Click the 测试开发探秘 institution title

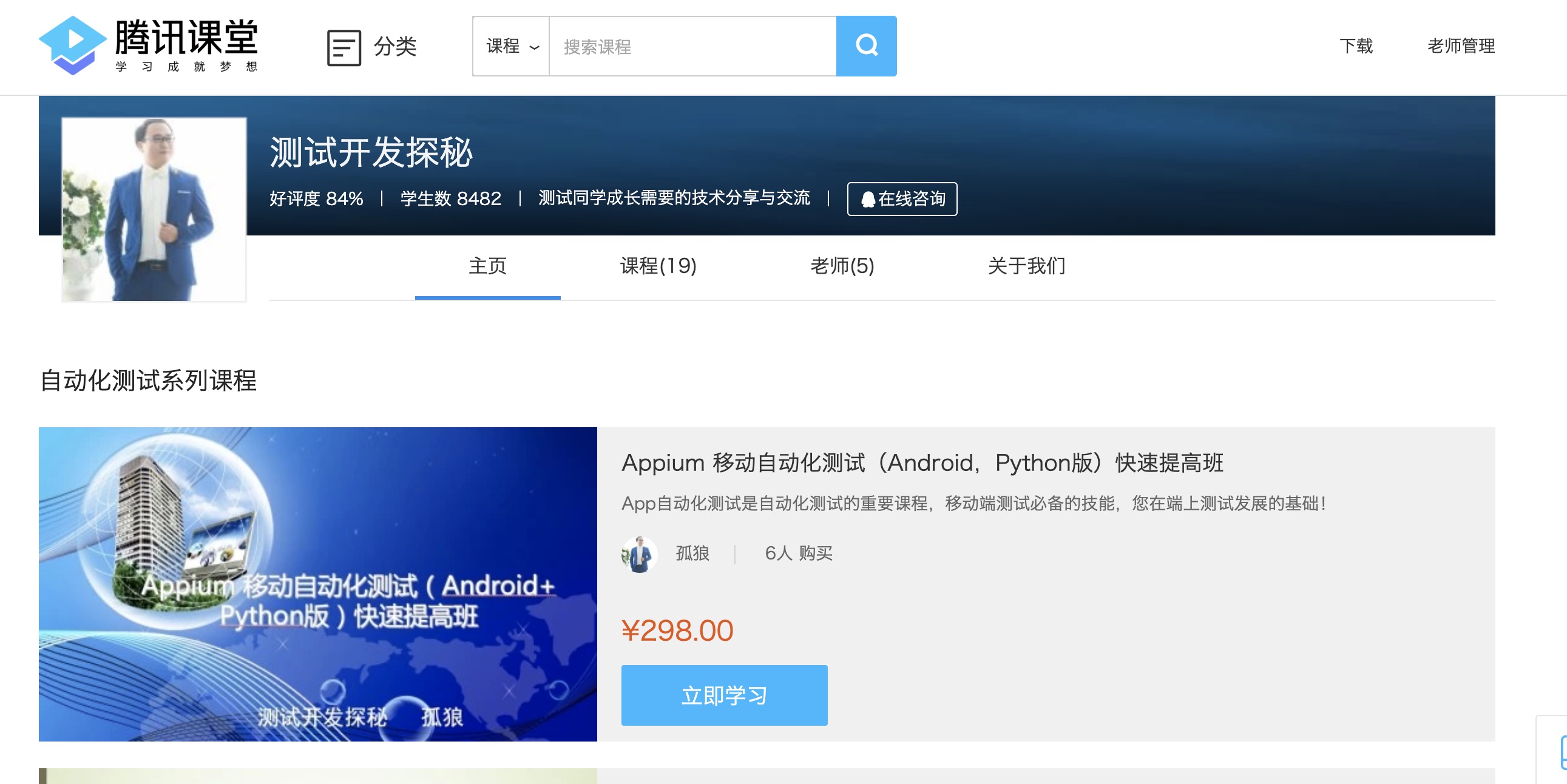tap(371, 152)
